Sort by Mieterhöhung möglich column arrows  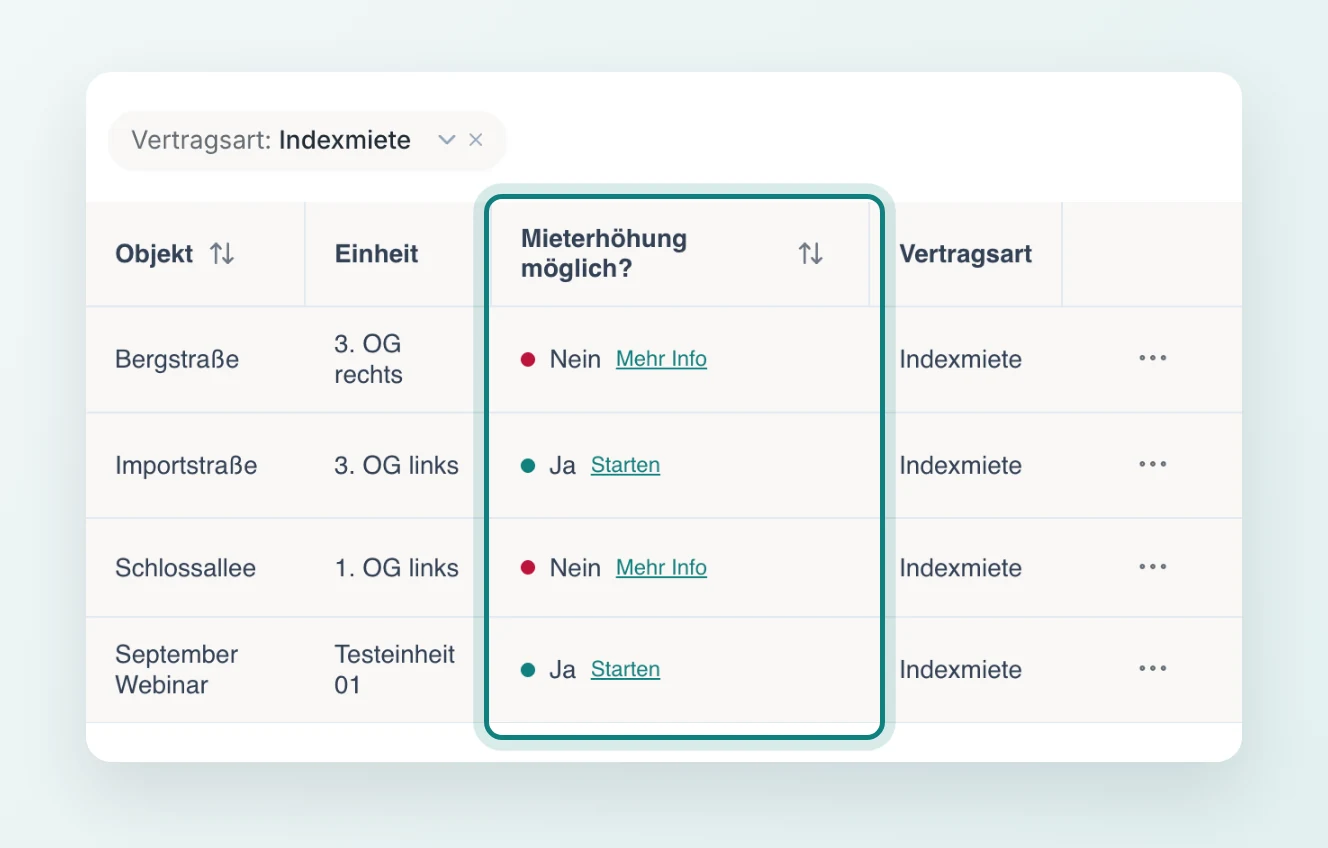pyautogui.click(x=810, y=254)
